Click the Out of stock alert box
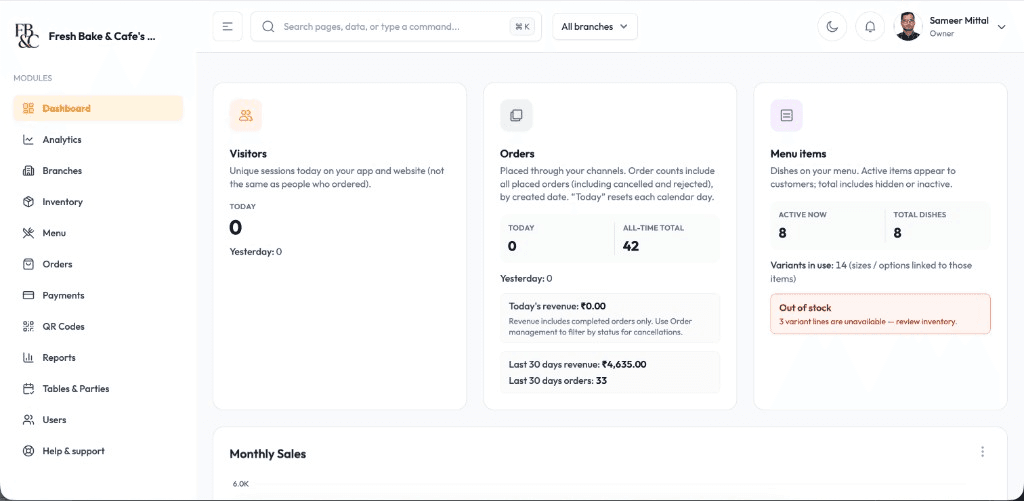 (x=880, y=314)
